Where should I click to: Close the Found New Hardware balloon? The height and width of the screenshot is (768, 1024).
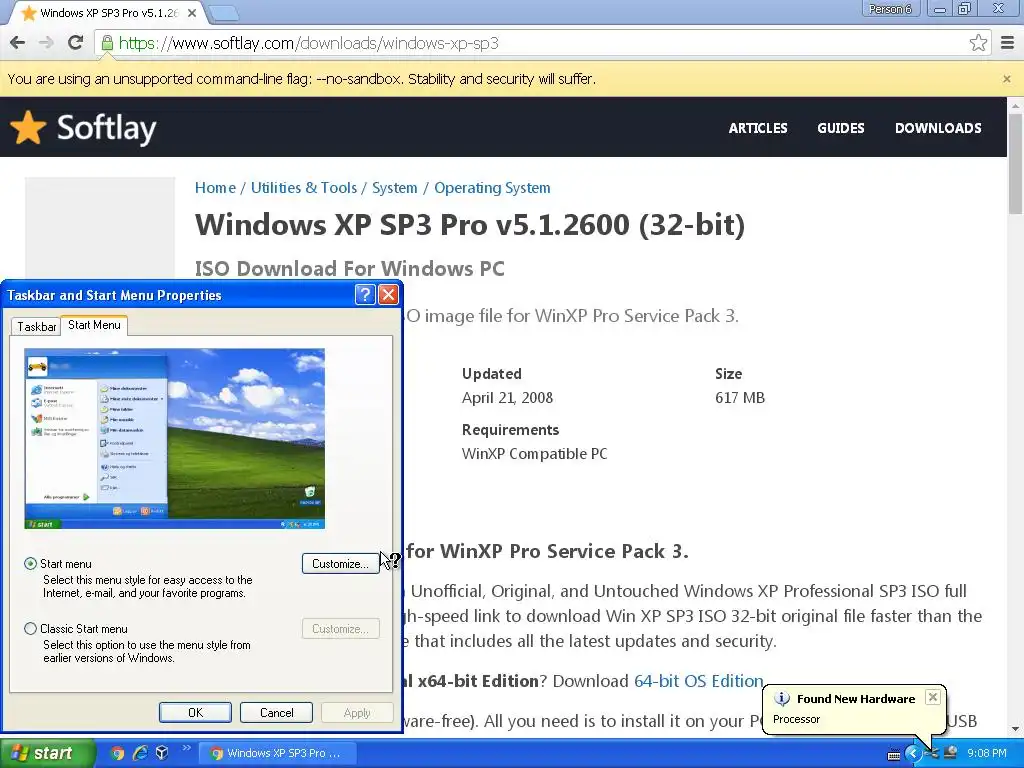pyautogui.click(x=933, y=697)
